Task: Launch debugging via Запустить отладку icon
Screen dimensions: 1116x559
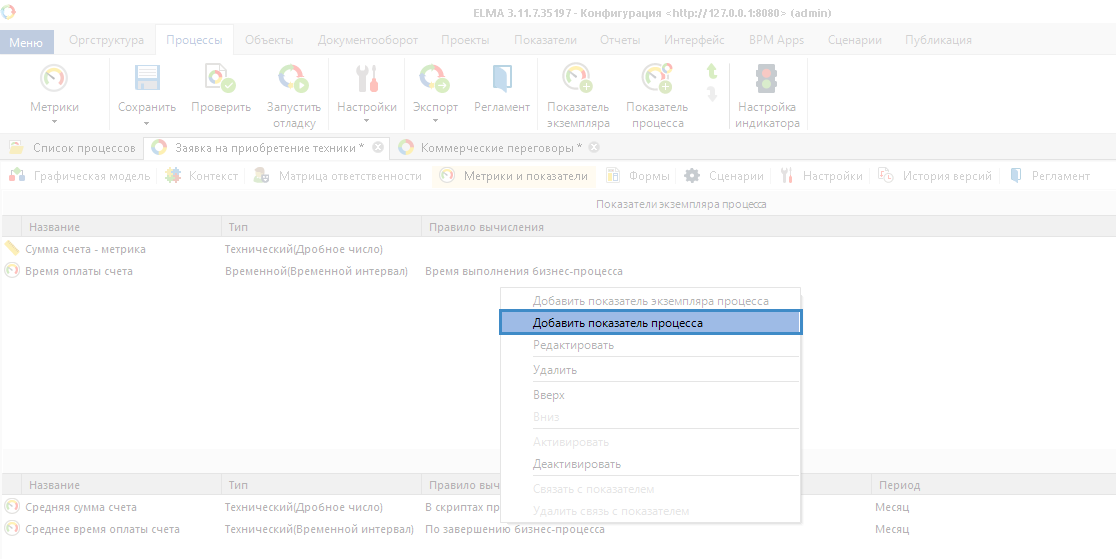Action: click(x=293, y=80)
